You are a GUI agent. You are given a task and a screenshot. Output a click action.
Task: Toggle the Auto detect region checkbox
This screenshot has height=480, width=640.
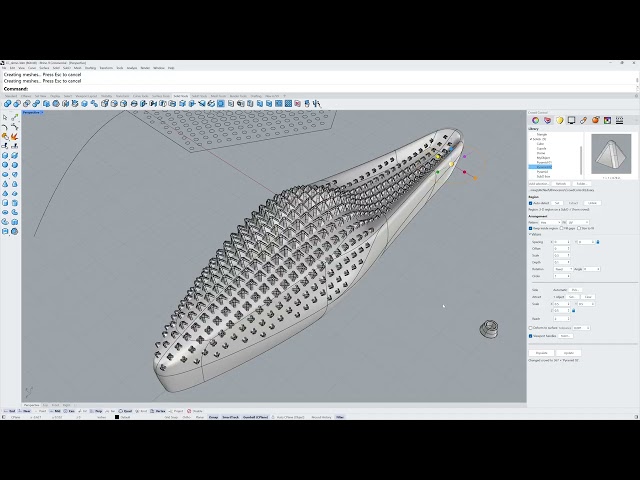coord(531,203)
